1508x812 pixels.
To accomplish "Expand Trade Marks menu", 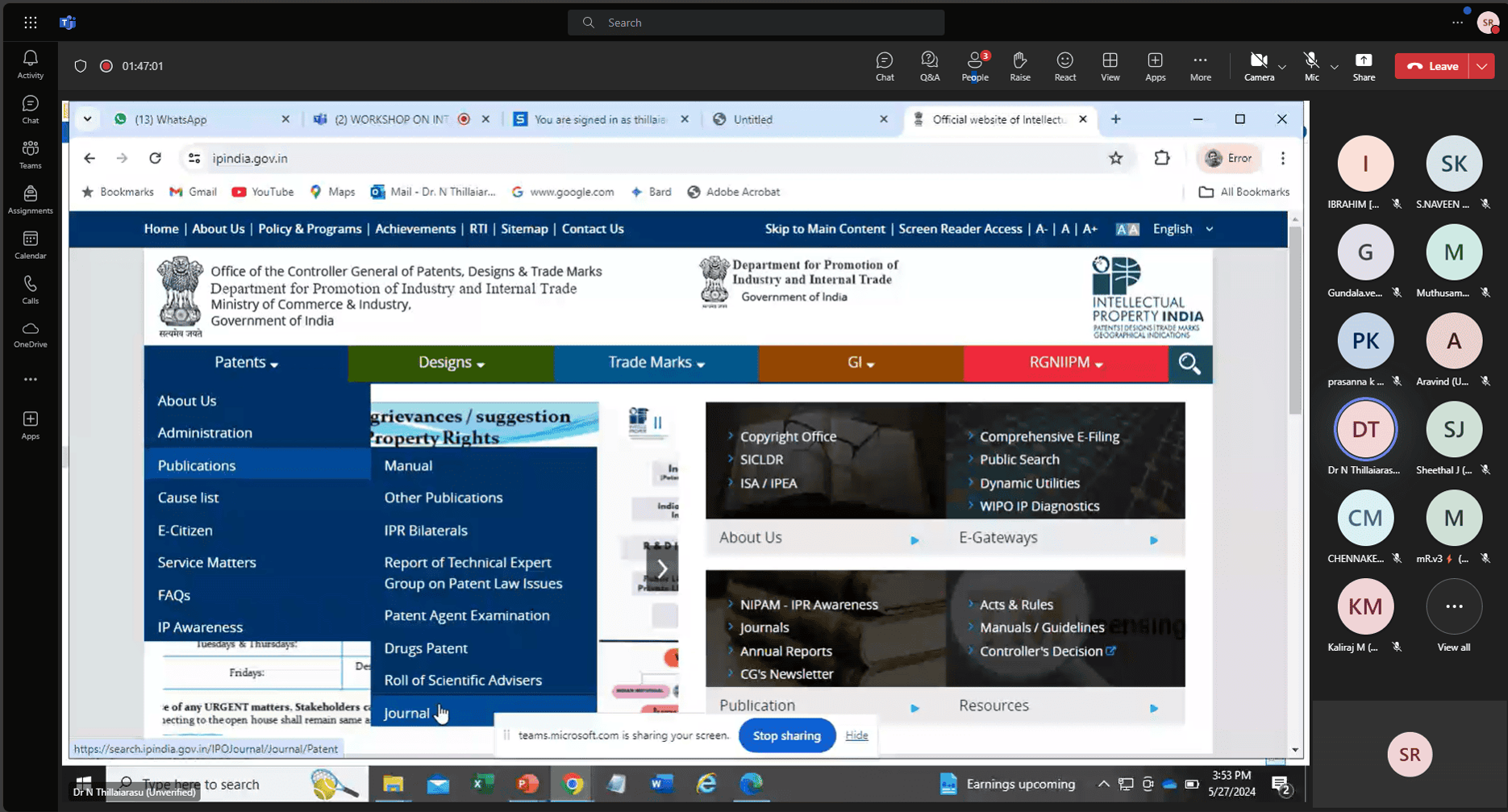I will point(656,363).
